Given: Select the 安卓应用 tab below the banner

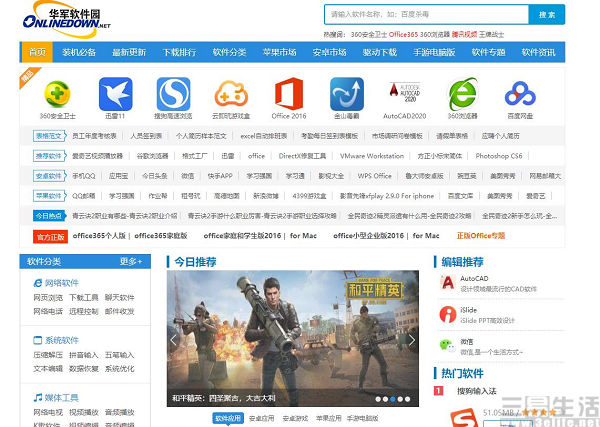Looking at the screenshot, I should (261, 419).
